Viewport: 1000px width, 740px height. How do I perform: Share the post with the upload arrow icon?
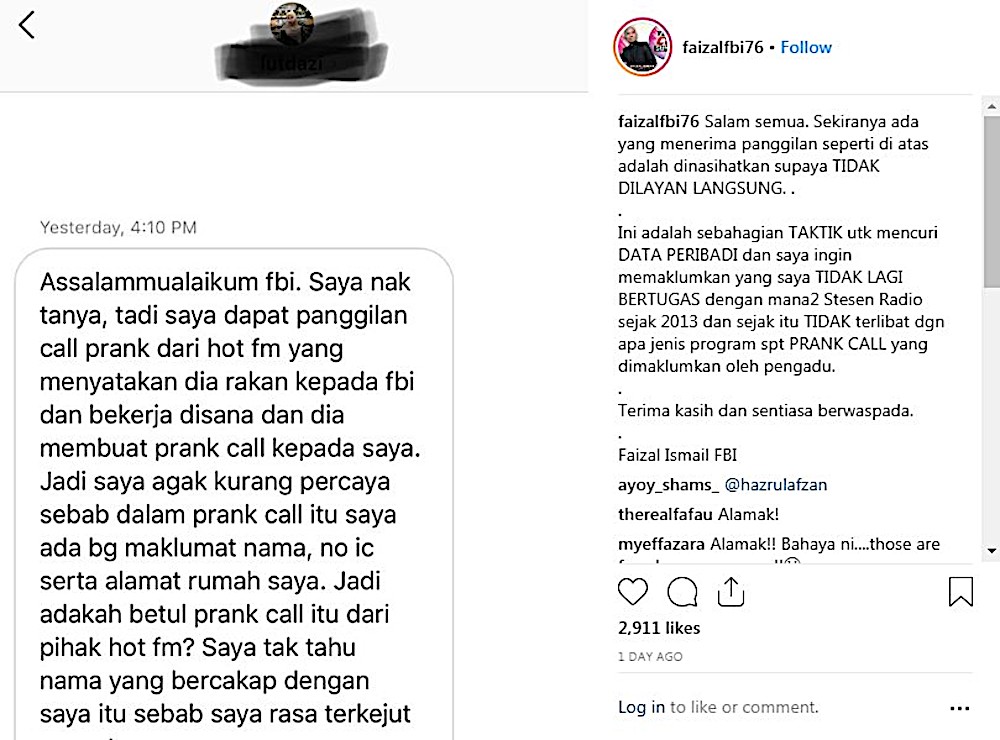[731, 591]
